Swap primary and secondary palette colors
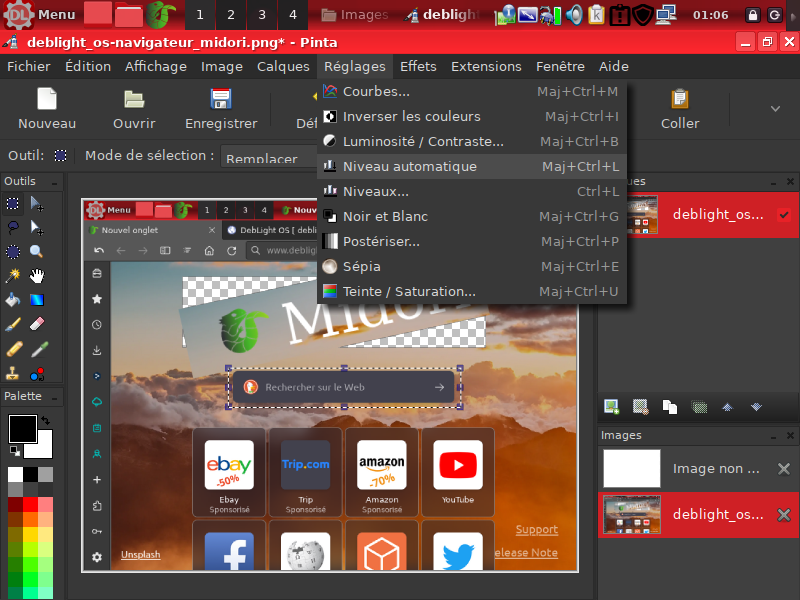 (x=46, y=422)
